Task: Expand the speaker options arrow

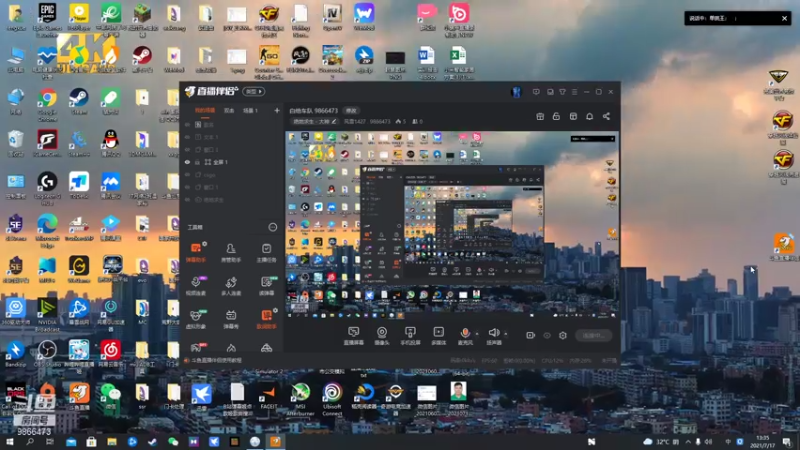Action: (506, 334)
